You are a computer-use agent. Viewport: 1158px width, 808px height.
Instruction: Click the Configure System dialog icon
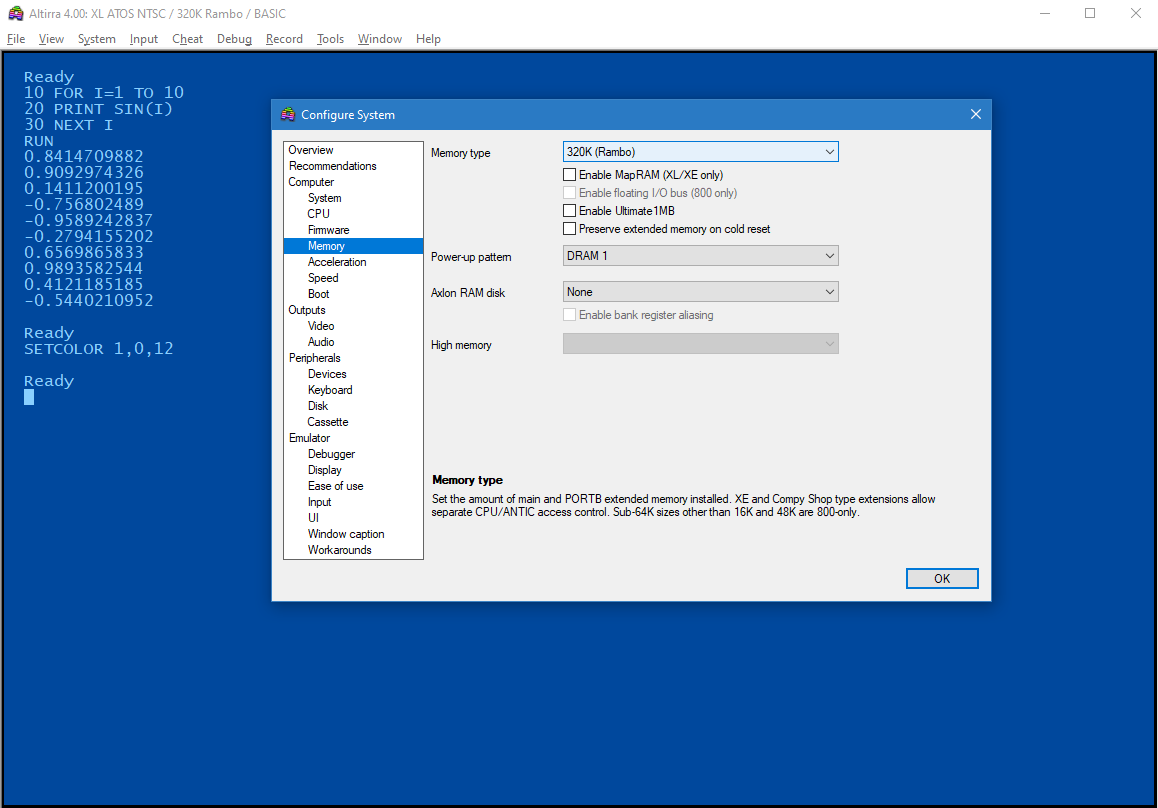[288, 115]
